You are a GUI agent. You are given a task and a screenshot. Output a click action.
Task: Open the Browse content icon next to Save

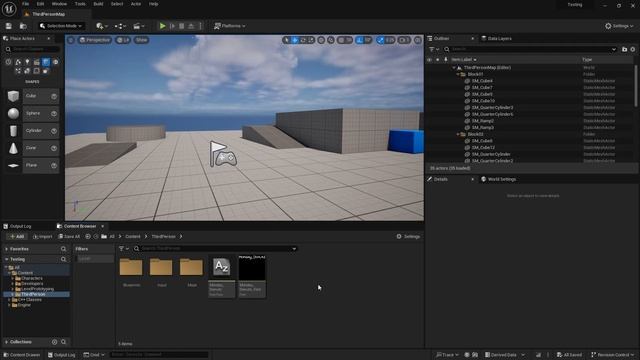click(x=23, y=26)
